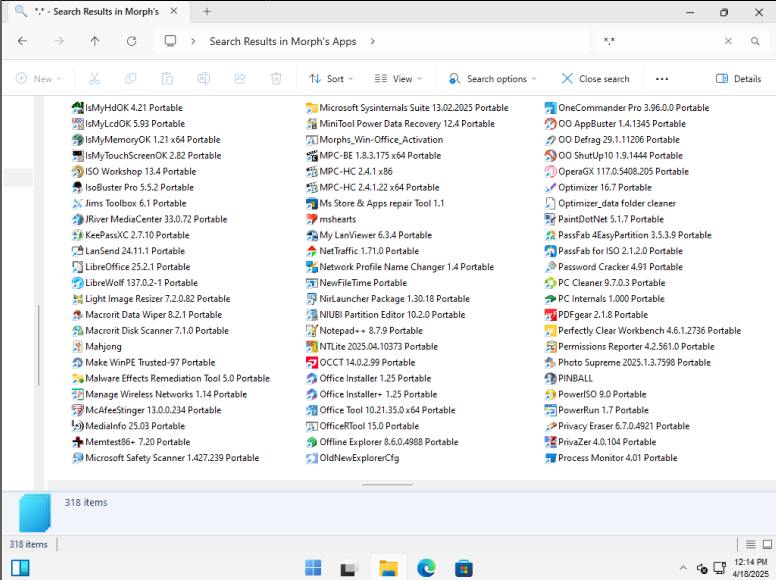Viewport: 776px width, 580px height.
Task: Click the Microsoft Sysinternals Suite folder icon
Action: click(312, 108)
